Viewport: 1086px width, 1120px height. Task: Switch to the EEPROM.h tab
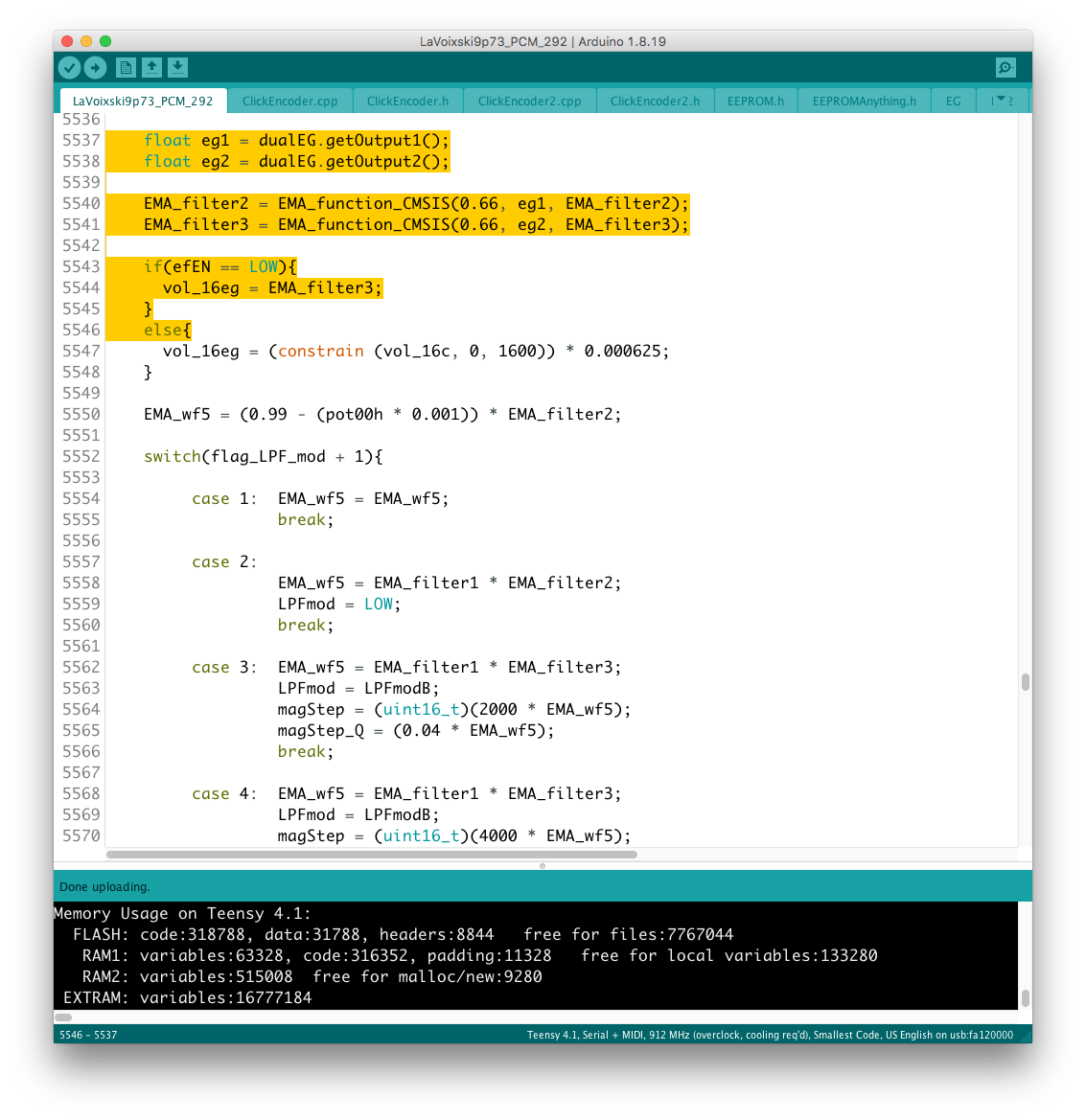pyautogui.click(x=755, y=101)
